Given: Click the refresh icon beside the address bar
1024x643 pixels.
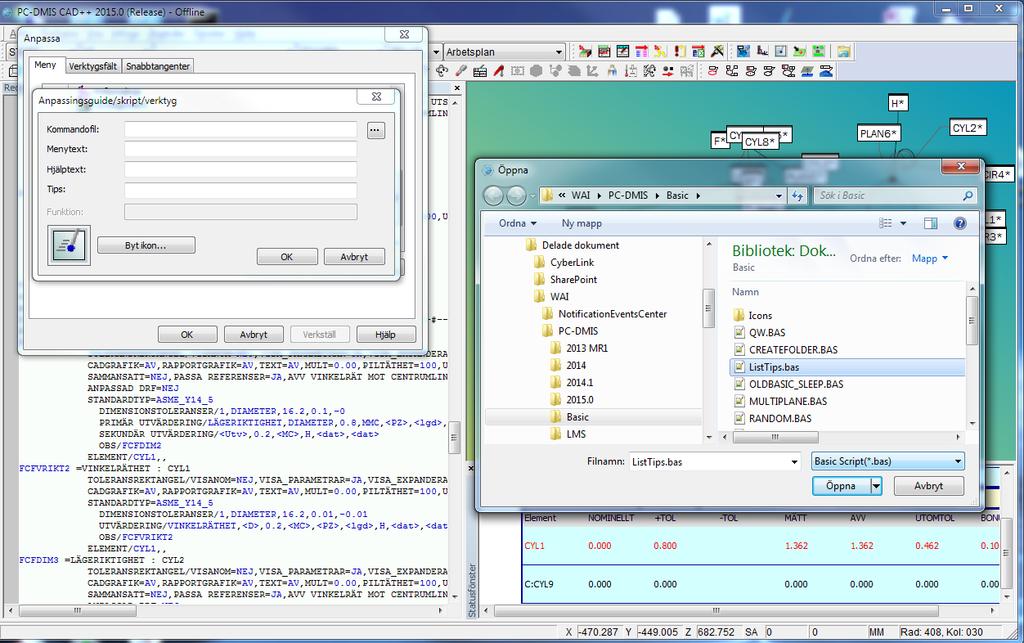Looking at the screenshot, I should [x=797, y=195].
